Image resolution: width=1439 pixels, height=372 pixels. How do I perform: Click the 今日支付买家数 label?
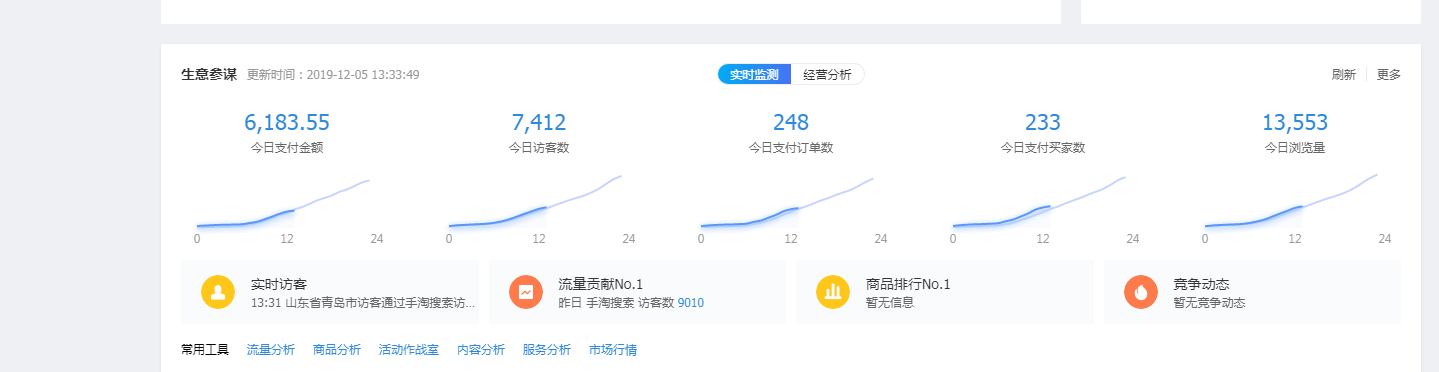click(x=1043, y=148)
